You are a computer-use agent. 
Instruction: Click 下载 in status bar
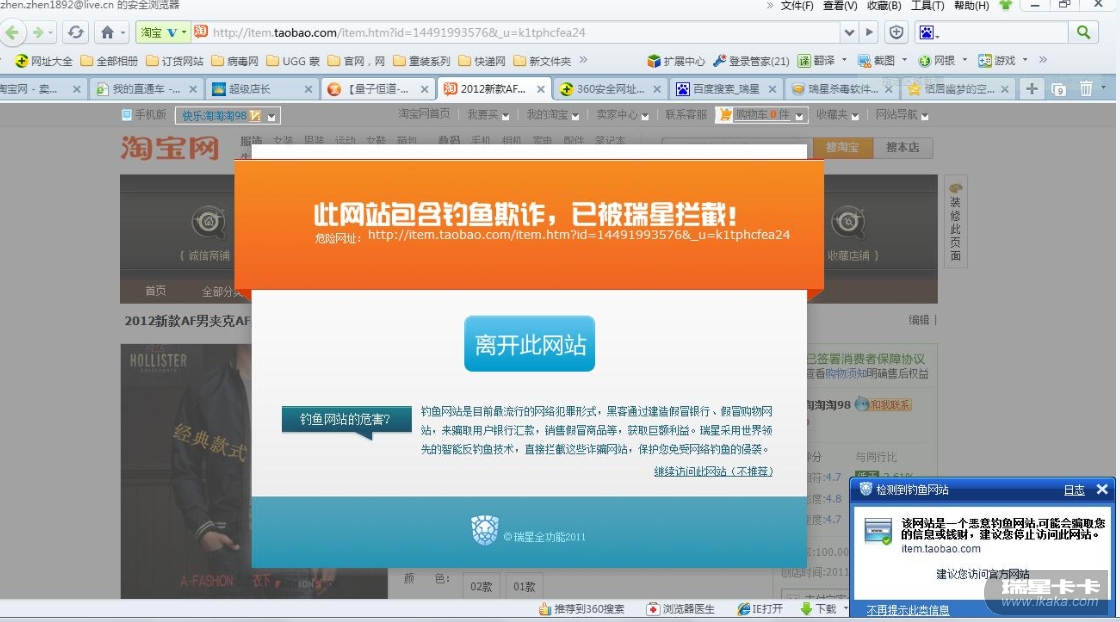819,608
